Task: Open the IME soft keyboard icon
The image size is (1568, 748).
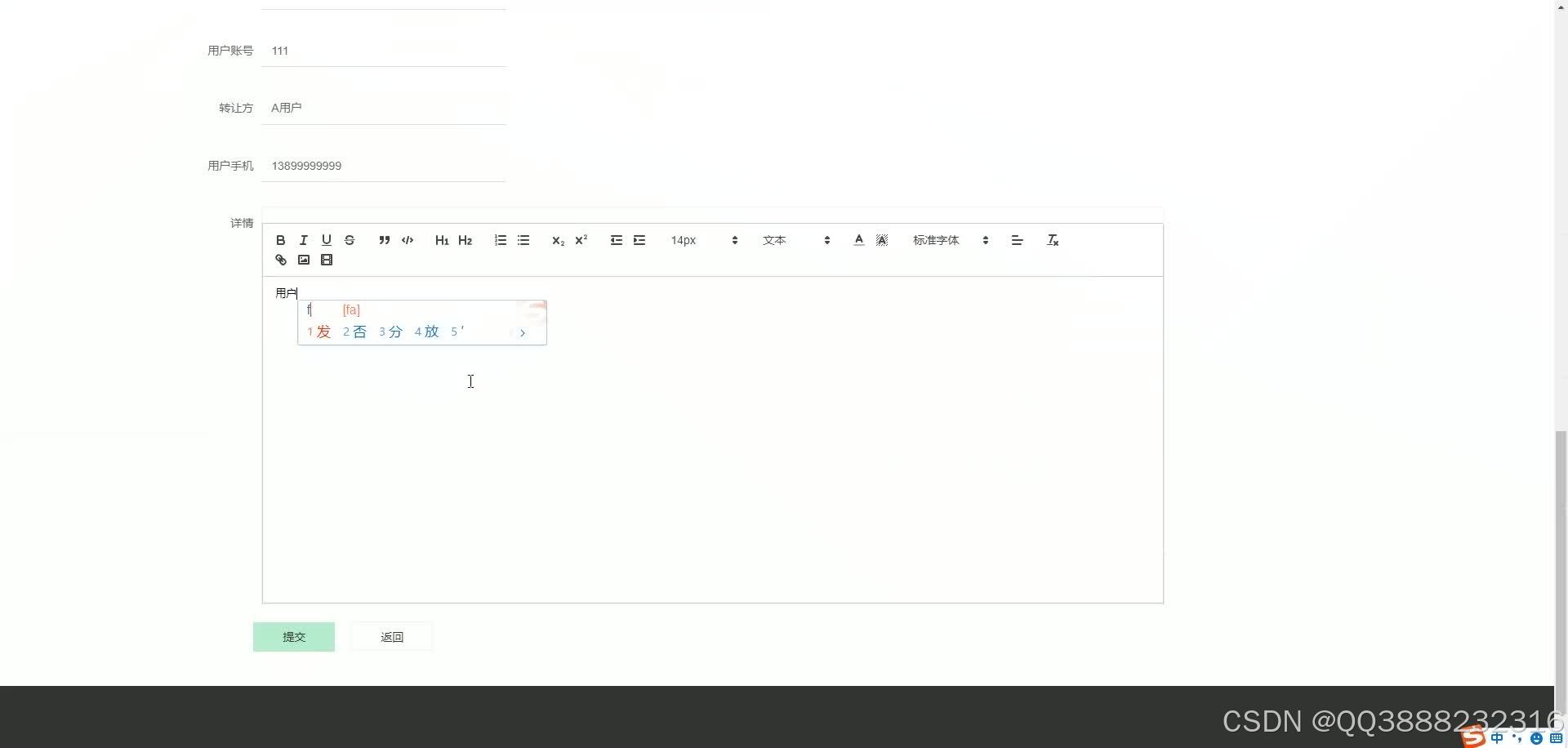Action: tap(1556, 738)
